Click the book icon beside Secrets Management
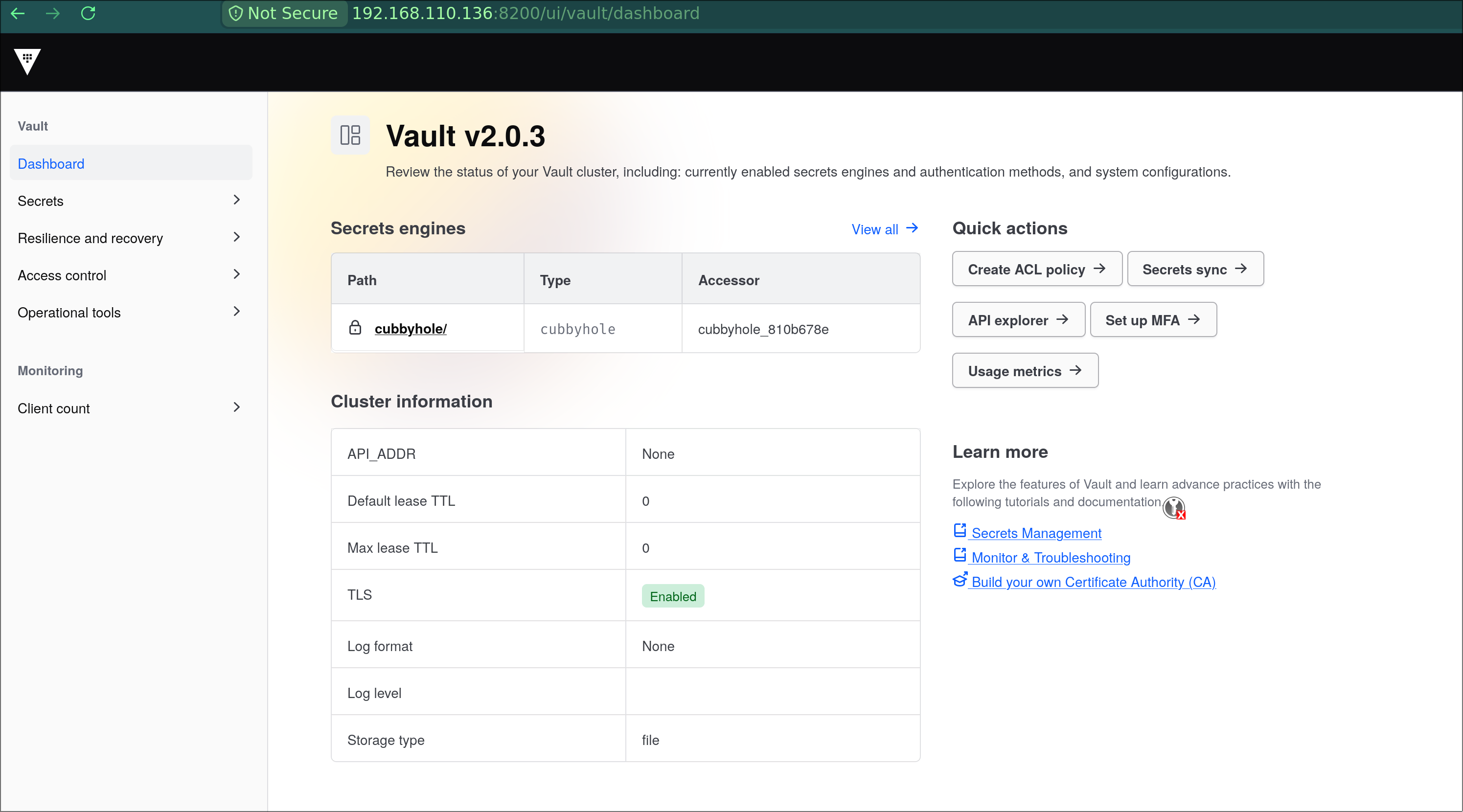Viewport: 1463px width, 812px height. pos(960,530)
